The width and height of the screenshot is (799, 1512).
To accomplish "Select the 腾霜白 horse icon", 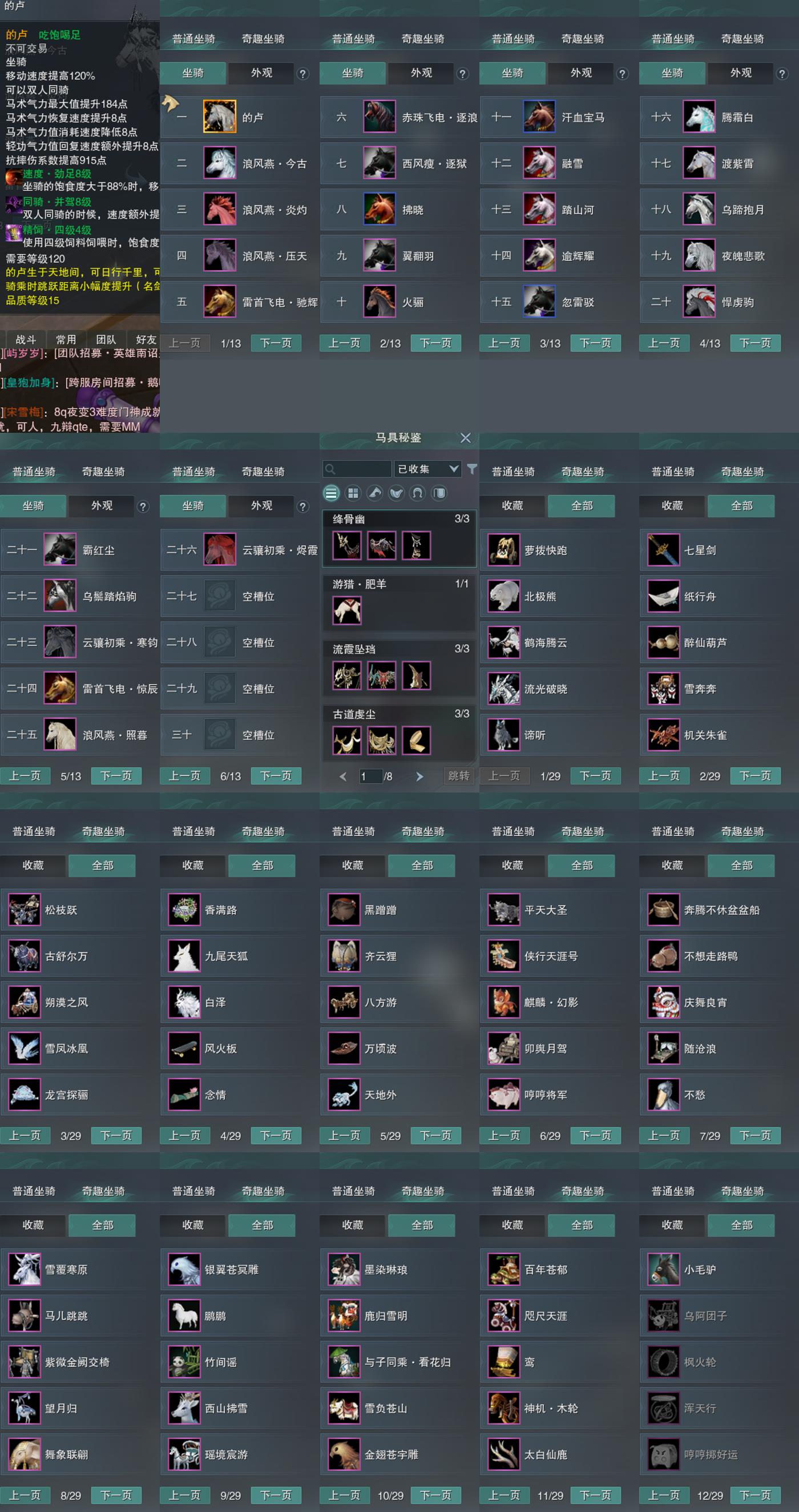I will tap(699, 116).
